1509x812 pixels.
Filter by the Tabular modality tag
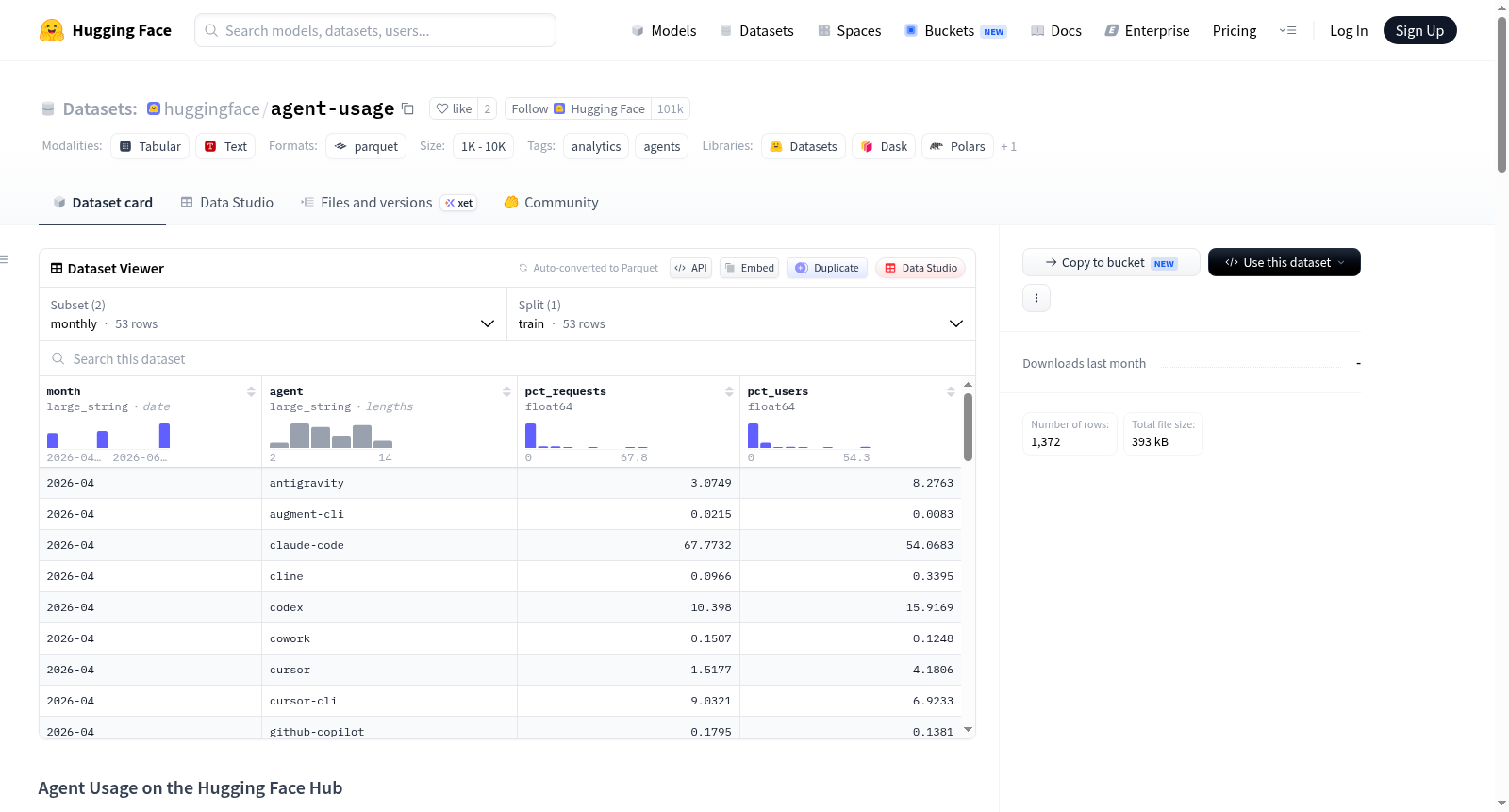(x=150, y=146)
